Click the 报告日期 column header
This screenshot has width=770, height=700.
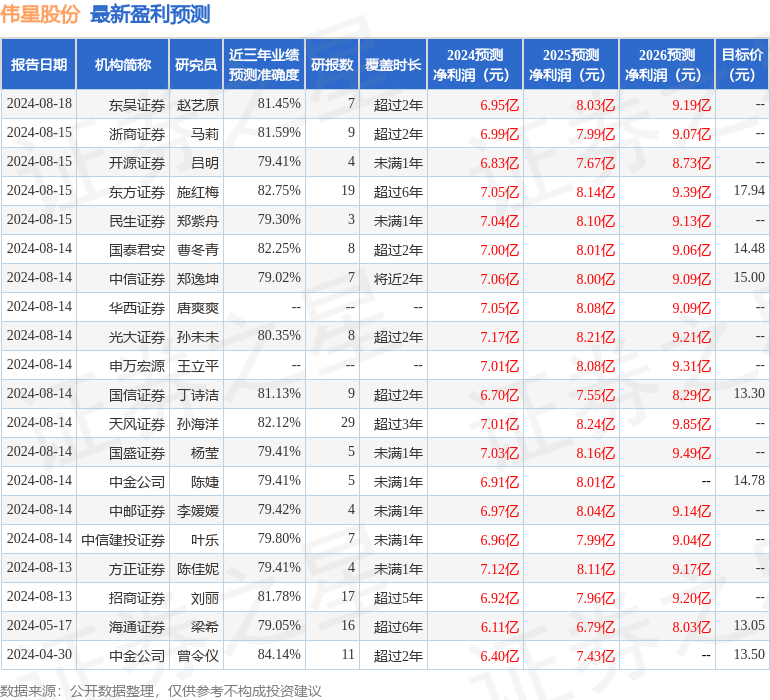39,65
